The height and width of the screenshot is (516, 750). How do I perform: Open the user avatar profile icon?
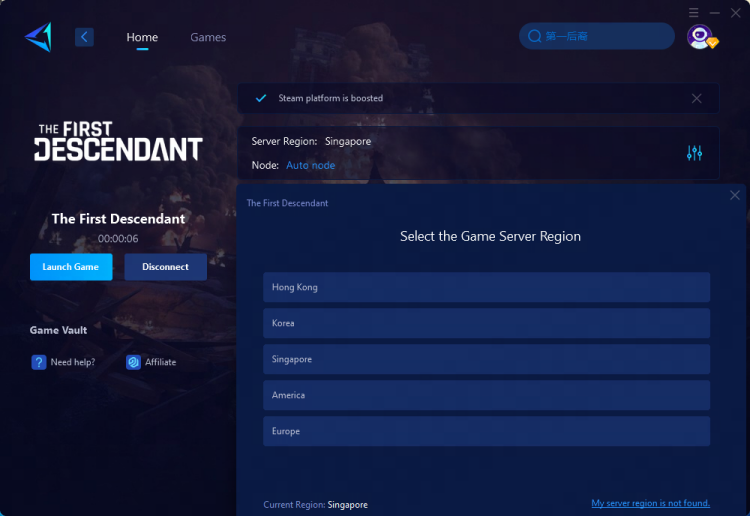click(700, 37)
